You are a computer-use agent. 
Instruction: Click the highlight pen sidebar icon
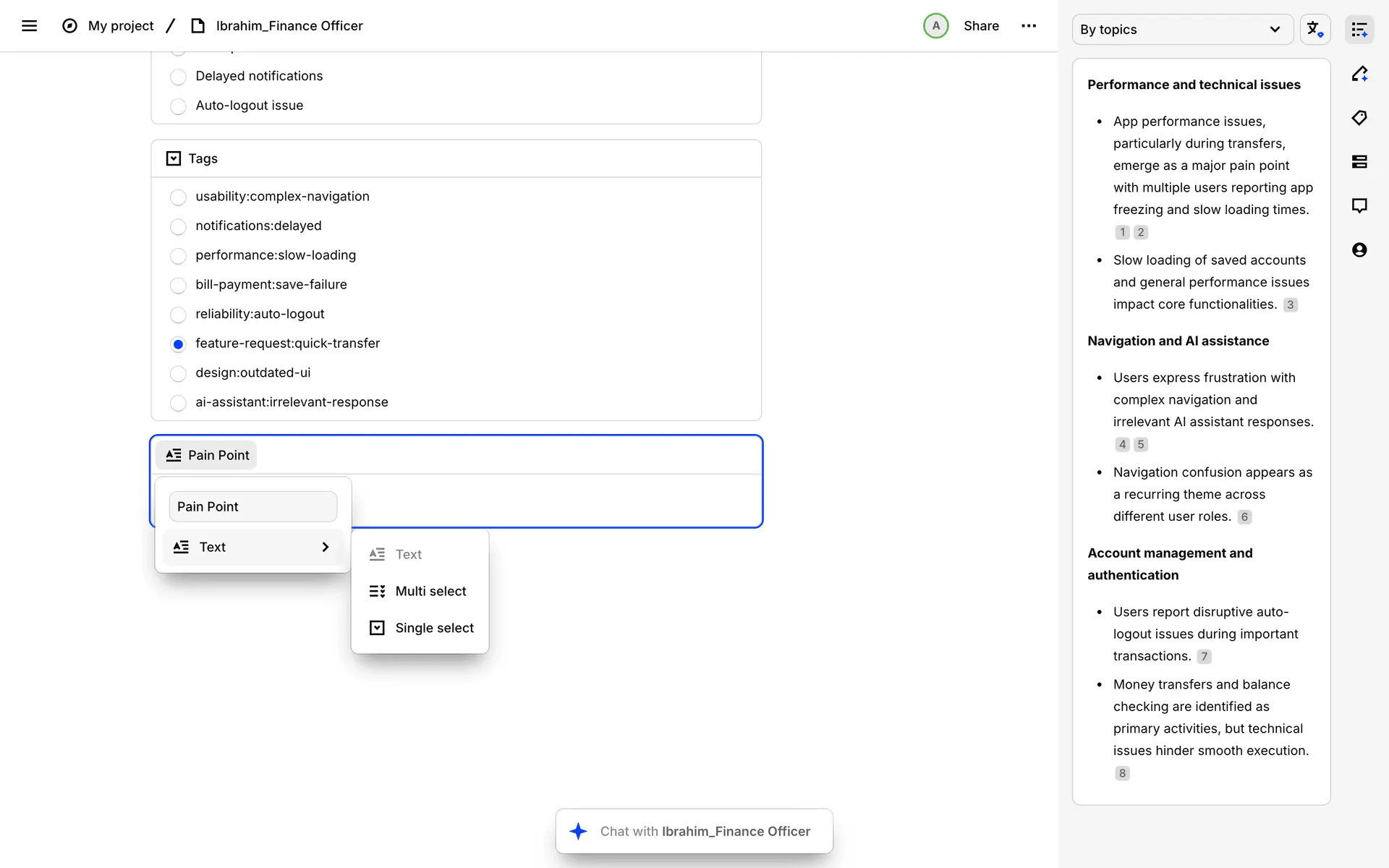tap(1359, 74)
